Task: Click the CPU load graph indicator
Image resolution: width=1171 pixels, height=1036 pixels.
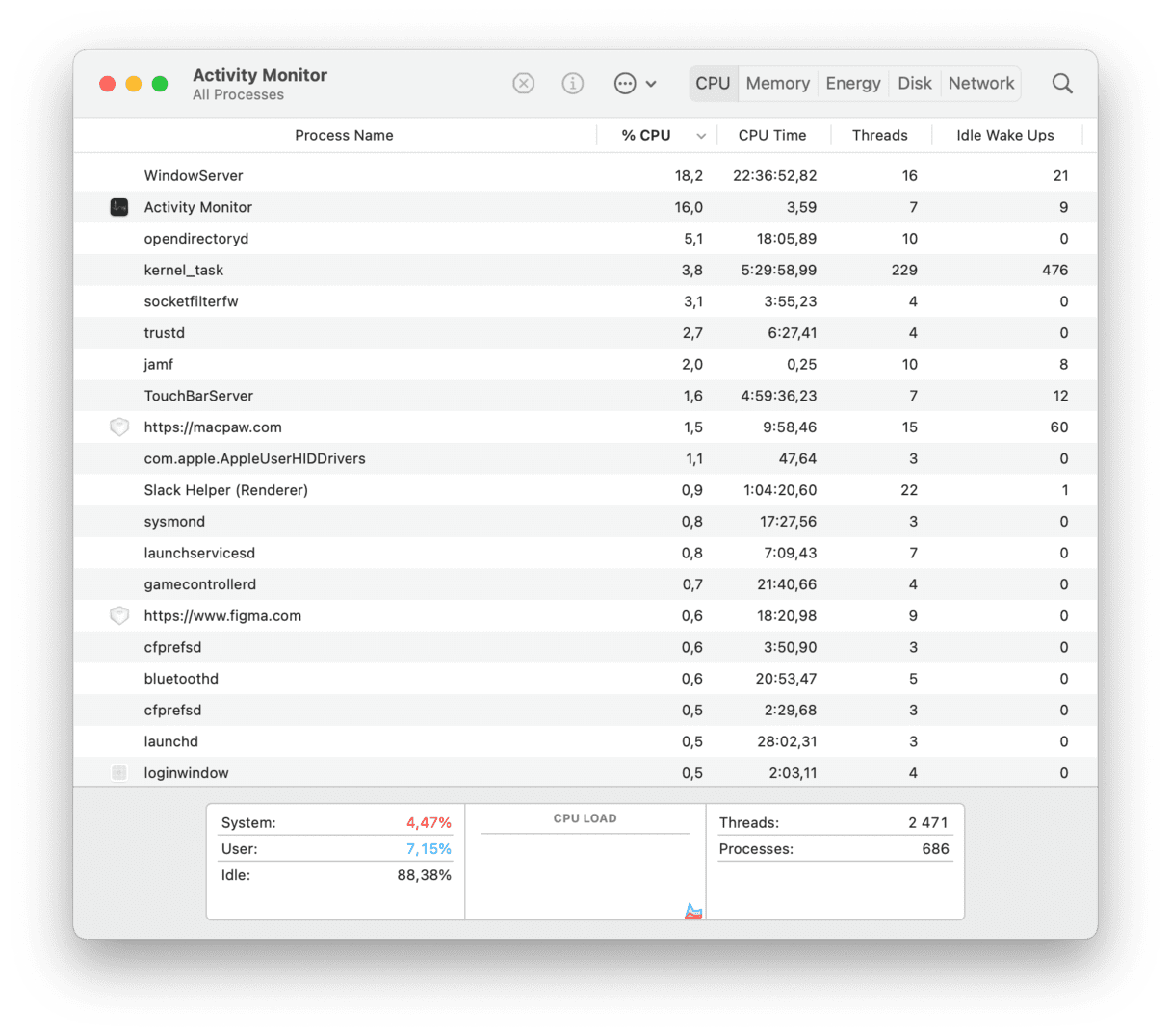Action: tap(693, 910)
